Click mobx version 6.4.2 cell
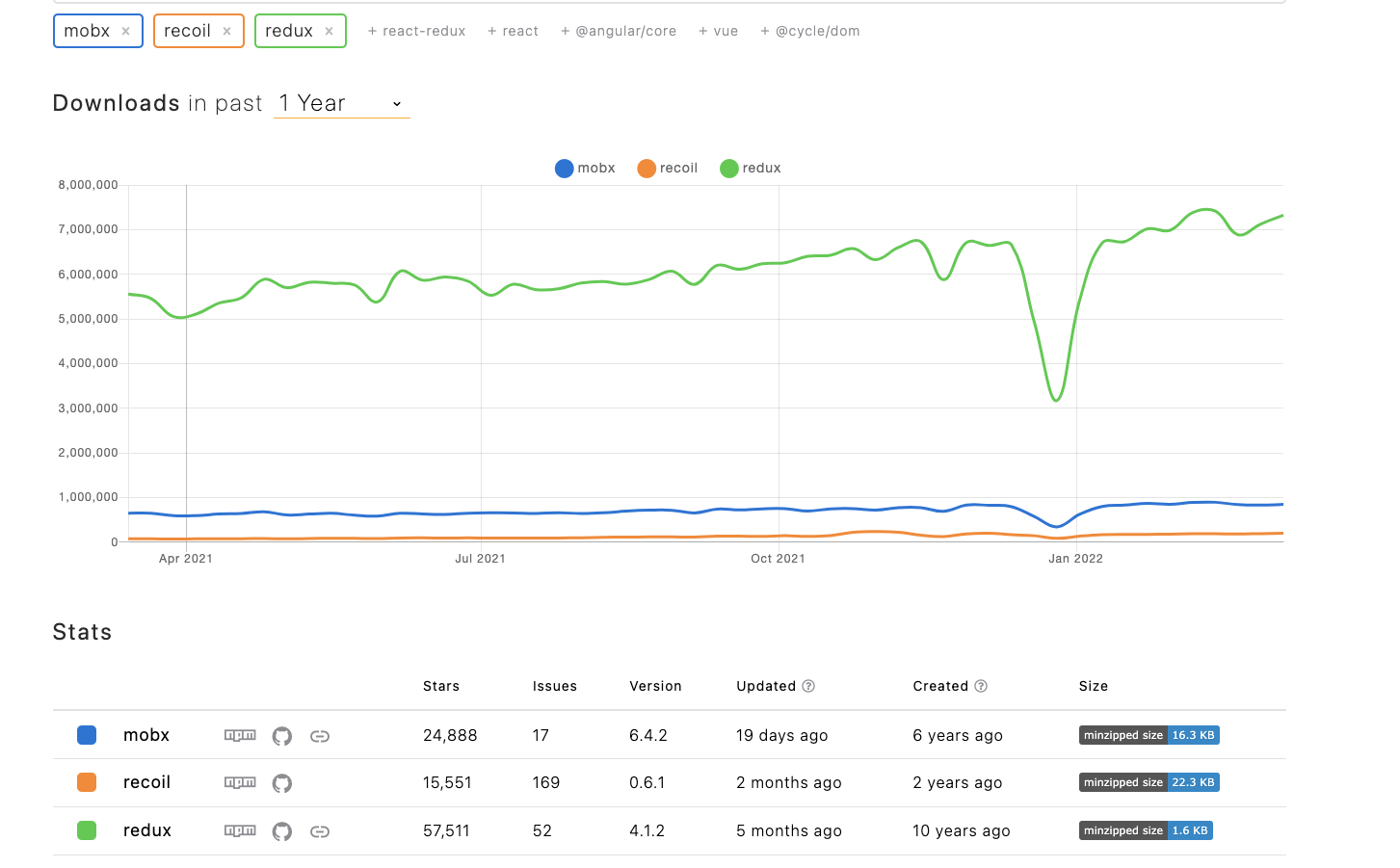Screen dimensions: 1400x868 point(648,735)
